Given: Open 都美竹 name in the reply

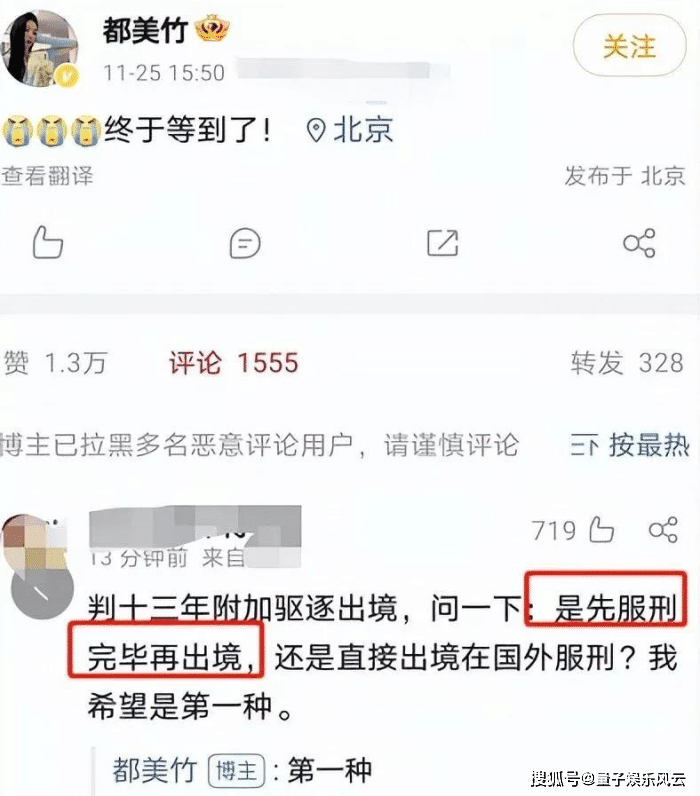Looking at the screenshot, I should (154, 770).
